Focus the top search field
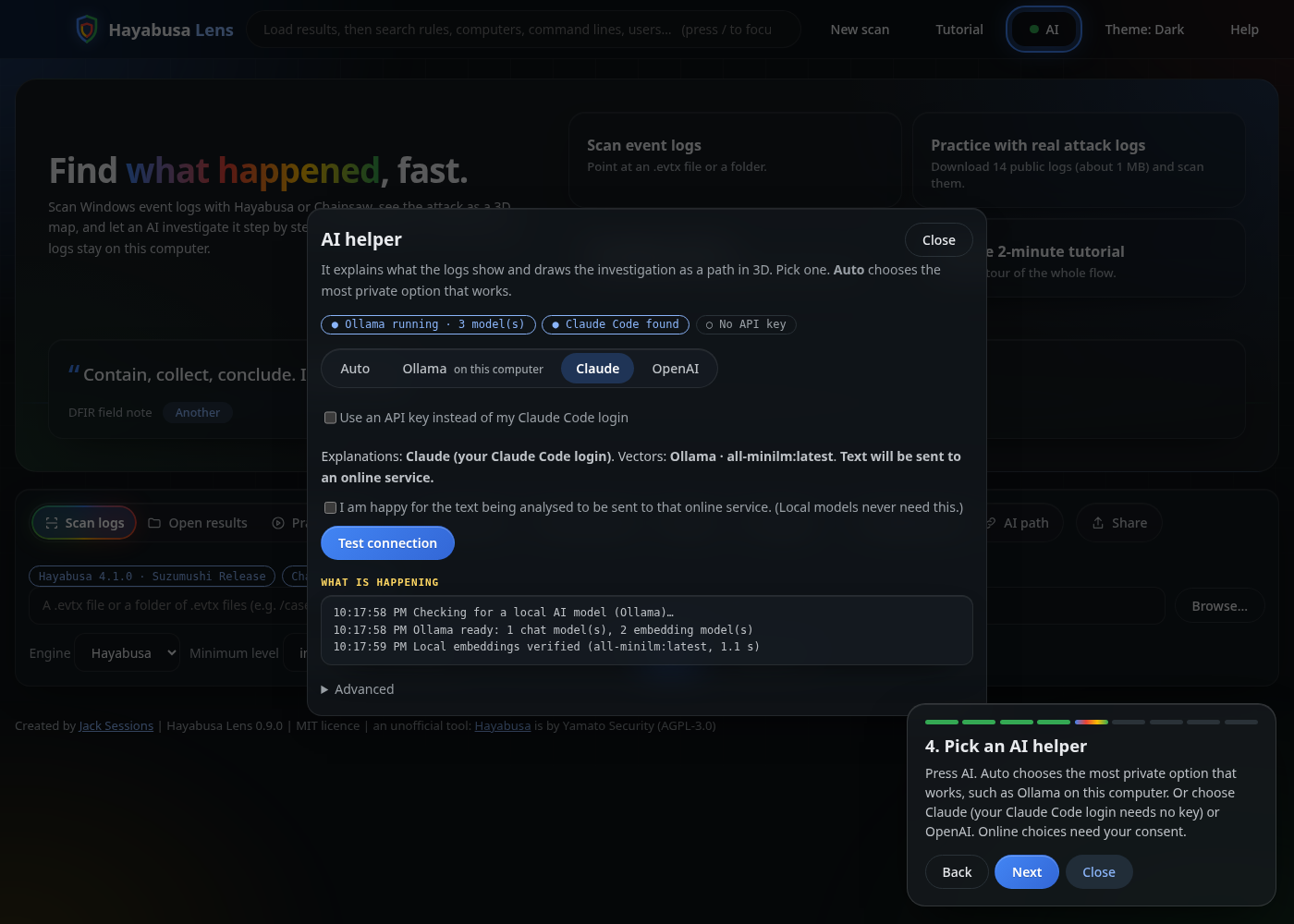Viewport: 1294px width, 924px height. [x=523, y=30]
